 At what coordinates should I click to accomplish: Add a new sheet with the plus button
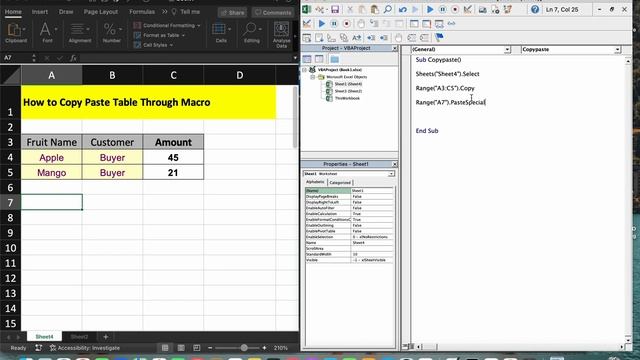(105, 337)
